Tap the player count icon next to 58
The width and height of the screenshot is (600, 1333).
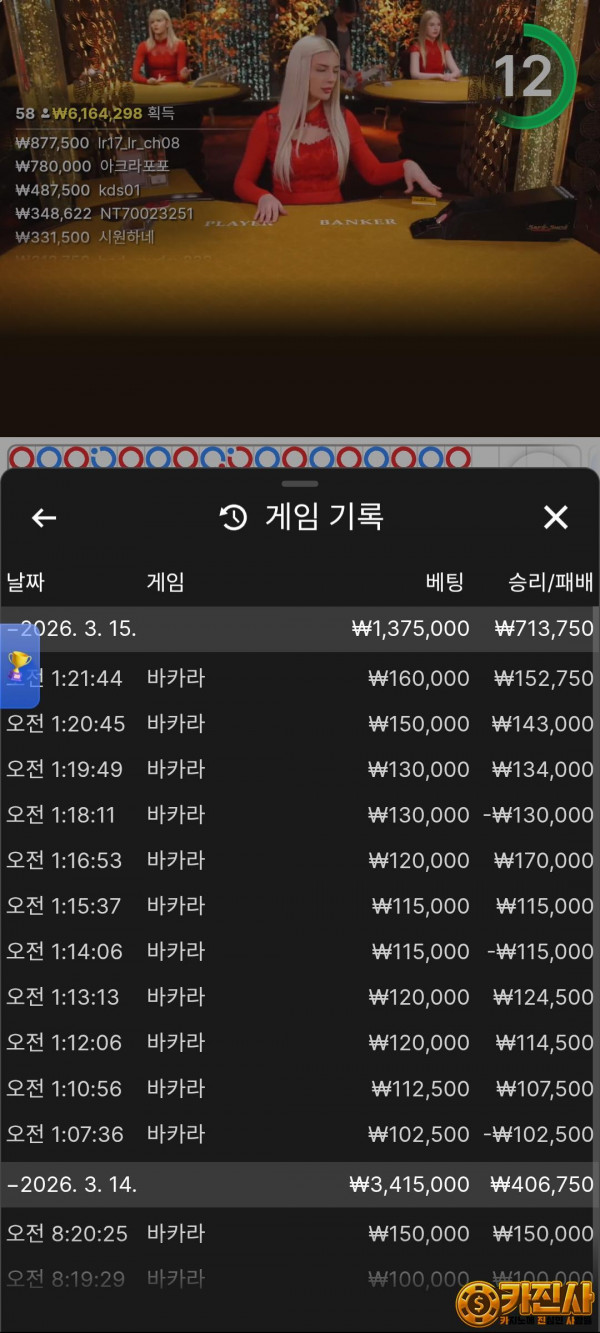45,114
